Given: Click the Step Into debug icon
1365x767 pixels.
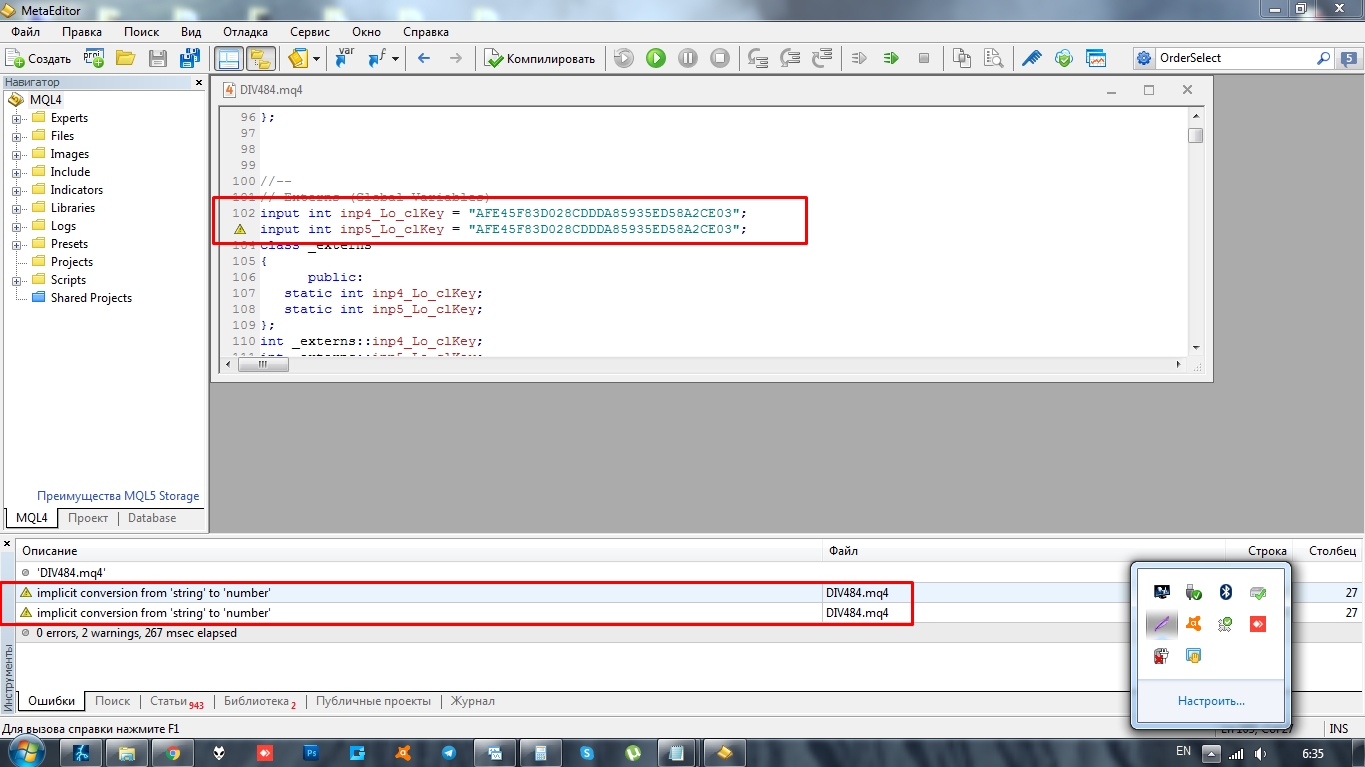Looking at the screenshot, I should click(758, 58).
